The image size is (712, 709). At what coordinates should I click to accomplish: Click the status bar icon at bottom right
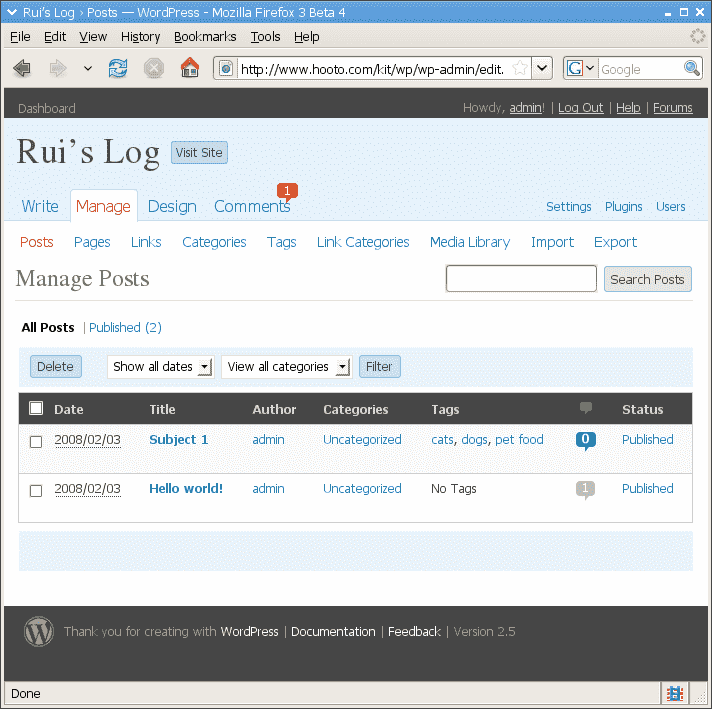[674, 693]
